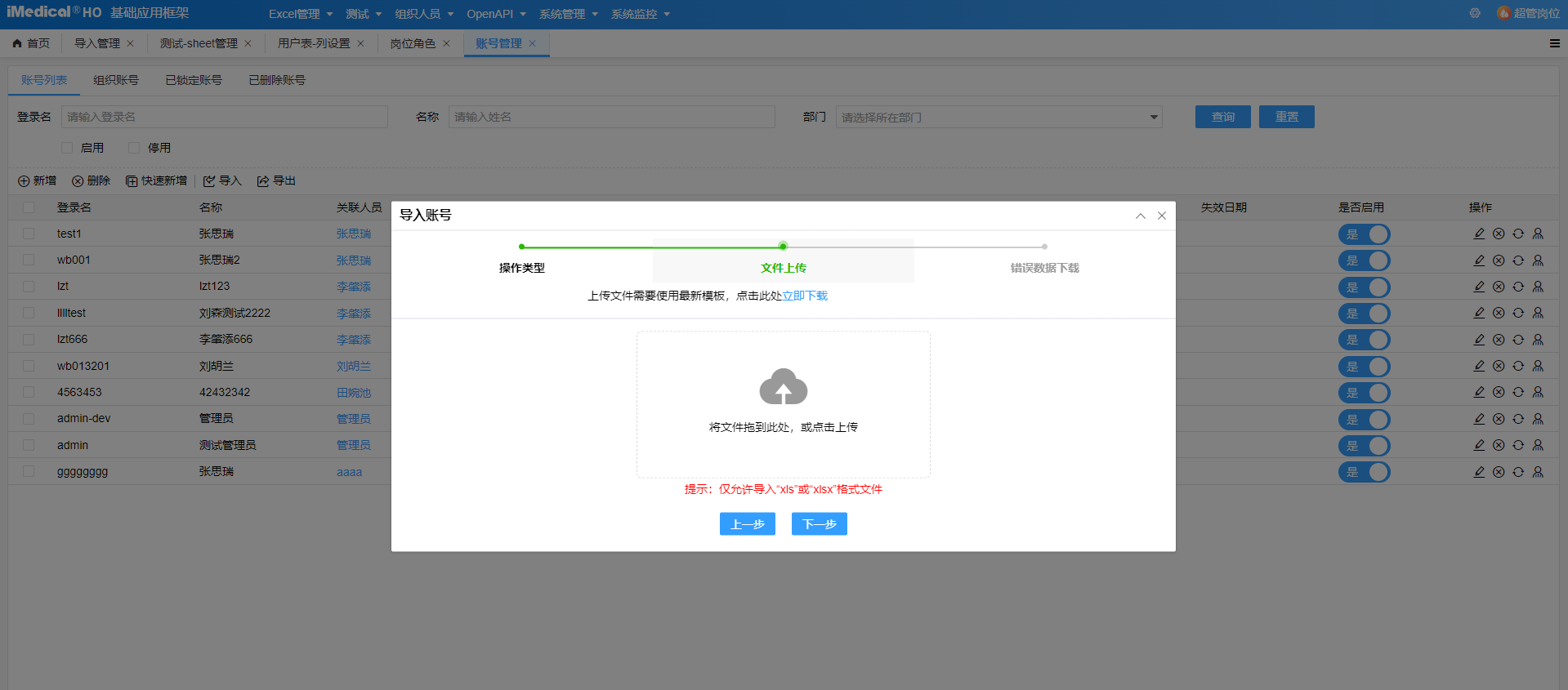Toggle the 是否启用 switch for lzt666

click(1364, 340)
